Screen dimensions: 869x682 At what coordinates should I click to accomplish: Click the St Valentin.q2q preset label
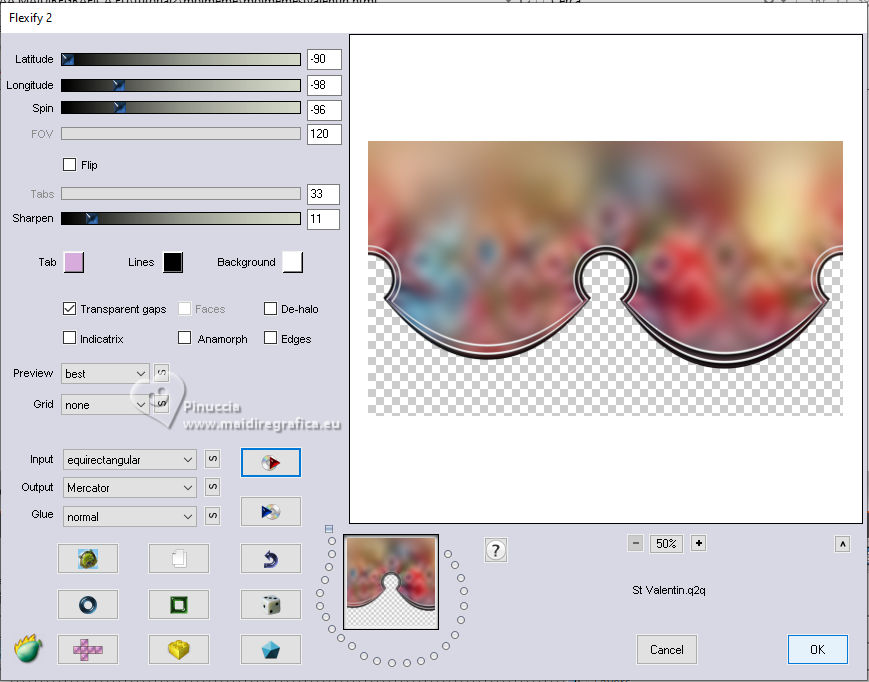669,590
